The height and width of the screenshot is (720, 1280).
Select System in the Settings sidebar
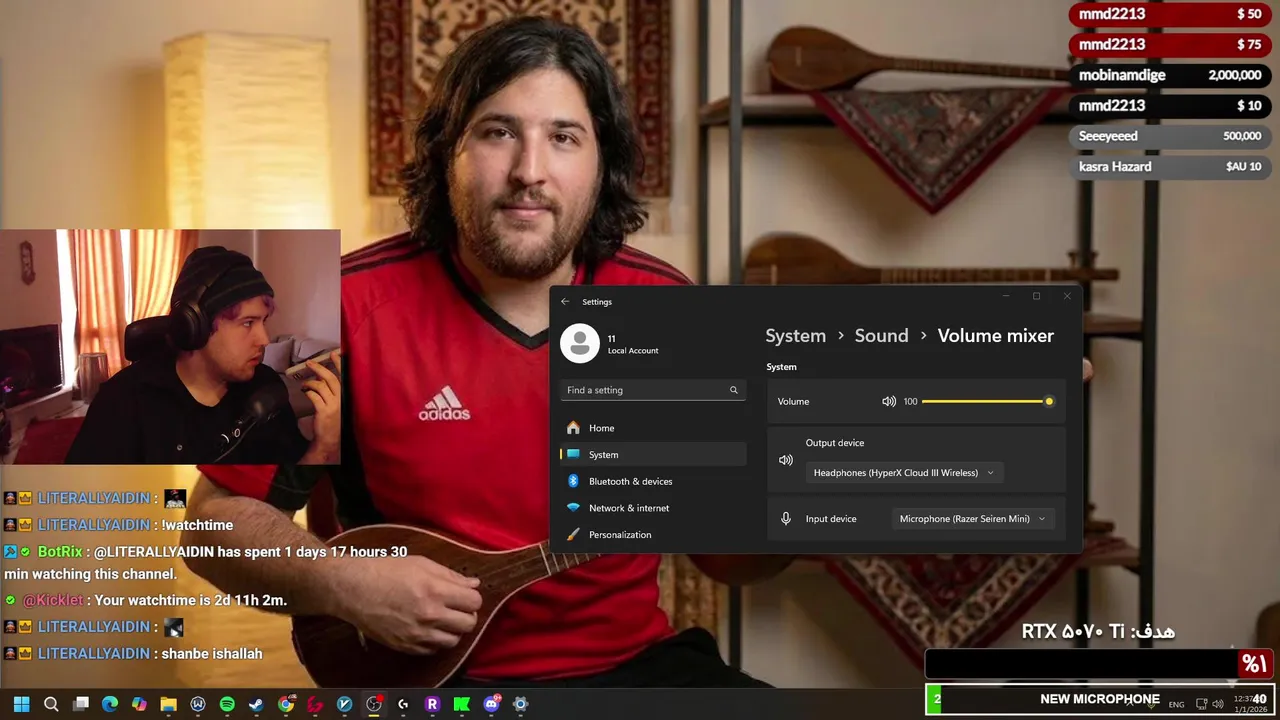(x=653, y=454)
